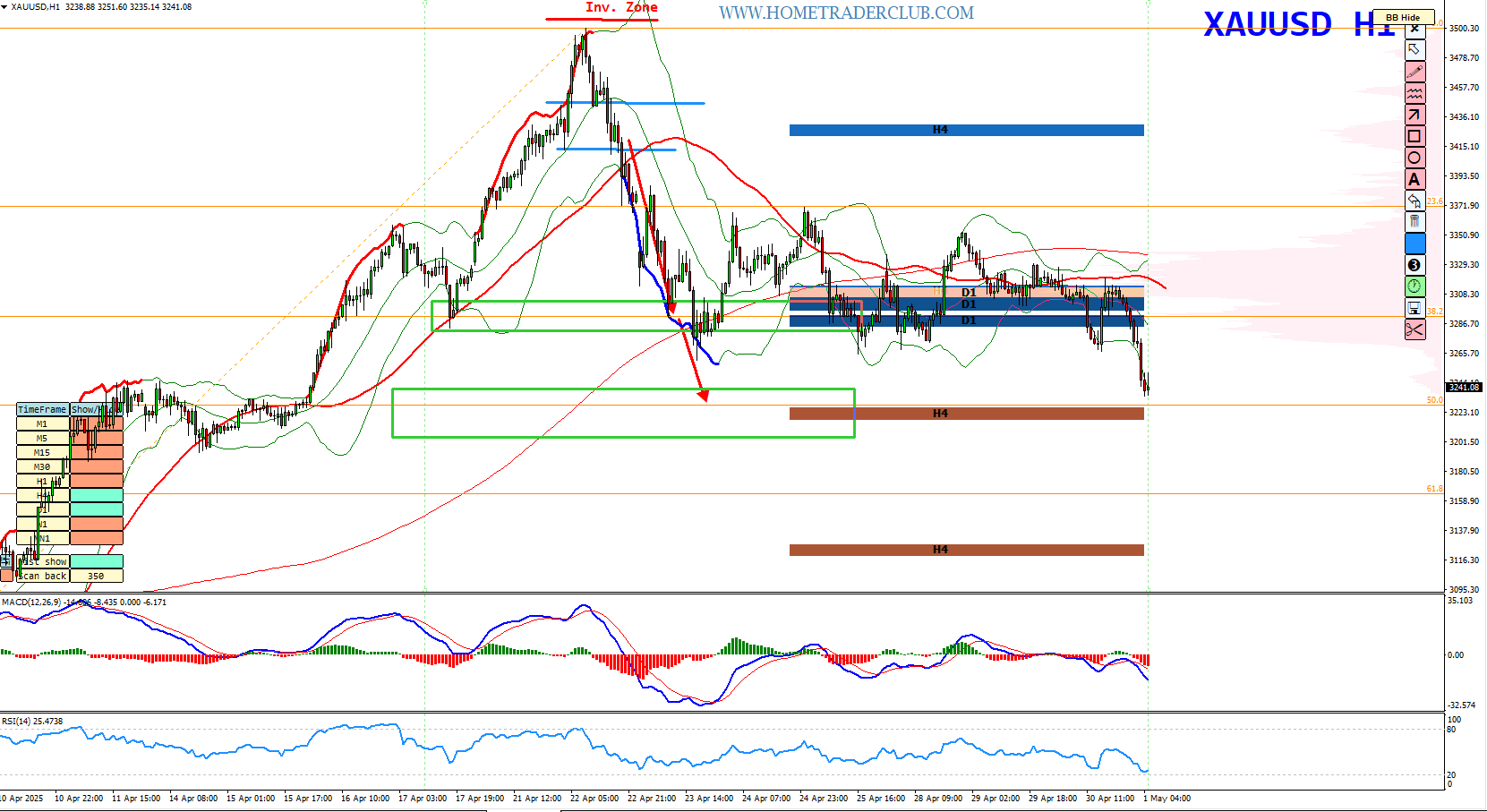Toggle Show/Hide for the M1 timeframe
This screenshot has width=1487, height=812.
click(97, 424)
